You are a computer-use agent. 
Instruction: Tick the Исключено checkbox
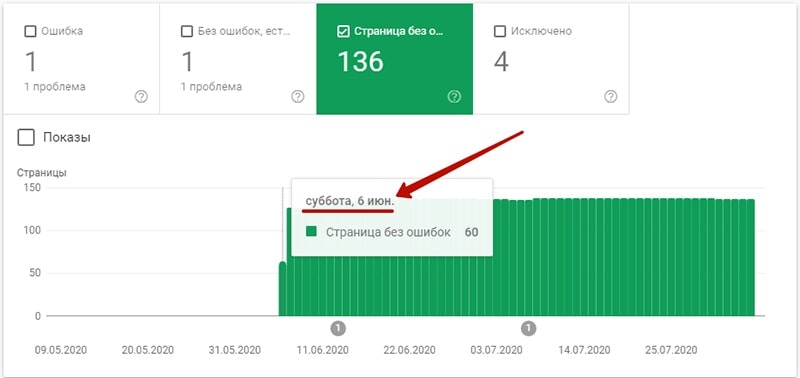(500, 32)
